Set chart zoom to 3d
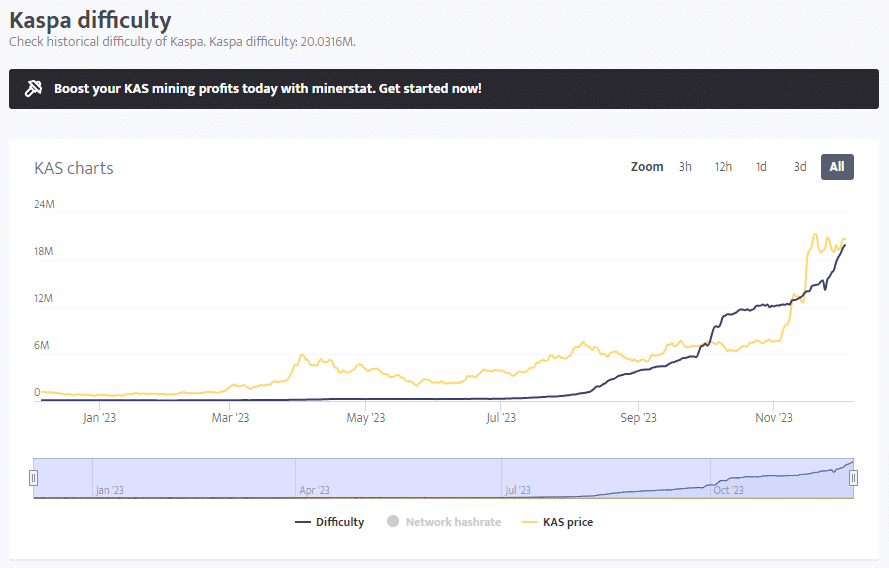The image size is (889, 568). (x=800, y=167)
